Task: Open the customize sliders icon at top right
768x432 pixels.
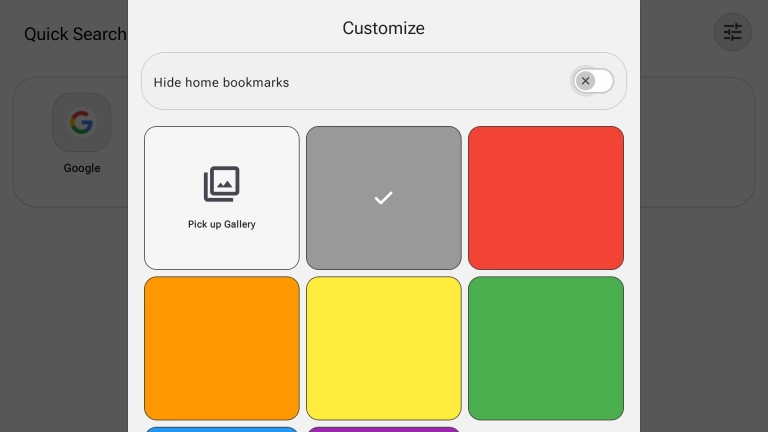Action: [x=732, y=33]
